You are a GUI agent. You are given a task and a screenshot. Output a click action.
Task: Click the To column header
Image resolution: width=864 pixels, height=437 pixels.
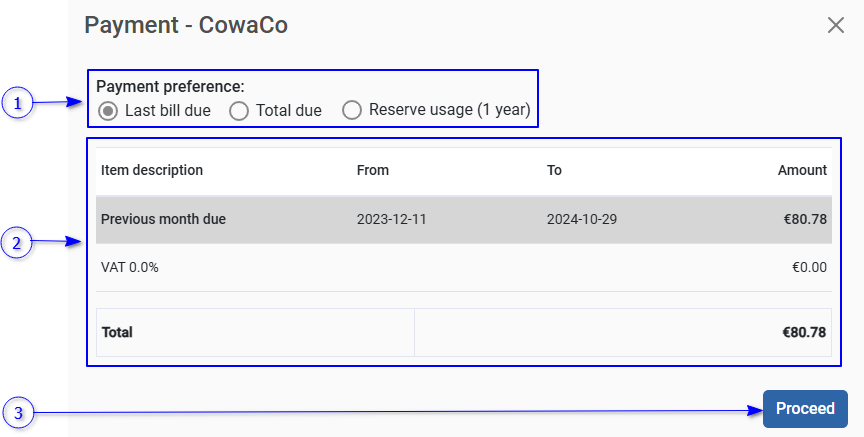click(x=554, y=170)
